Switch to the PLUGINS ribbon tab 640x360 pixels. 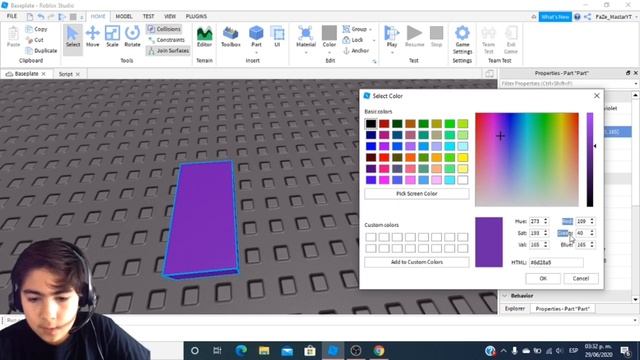click(x=196, y=16)
